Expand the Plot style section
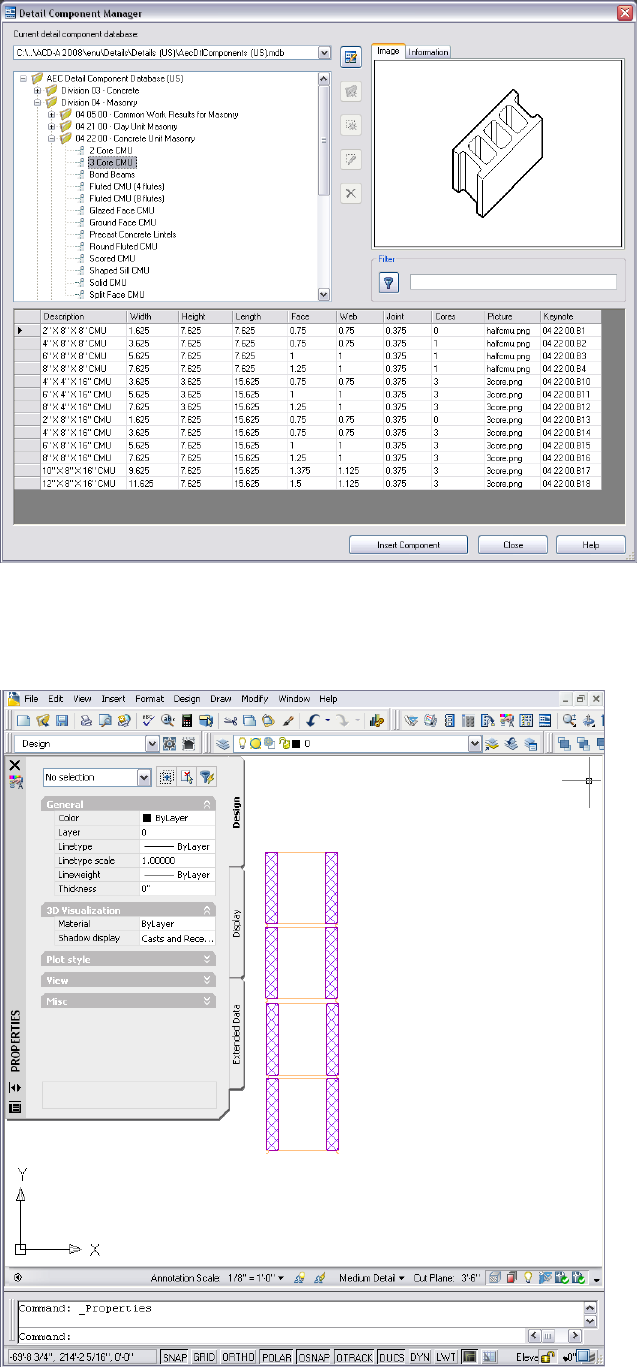This screenshot has width=637, height=1367. point(207,958)
